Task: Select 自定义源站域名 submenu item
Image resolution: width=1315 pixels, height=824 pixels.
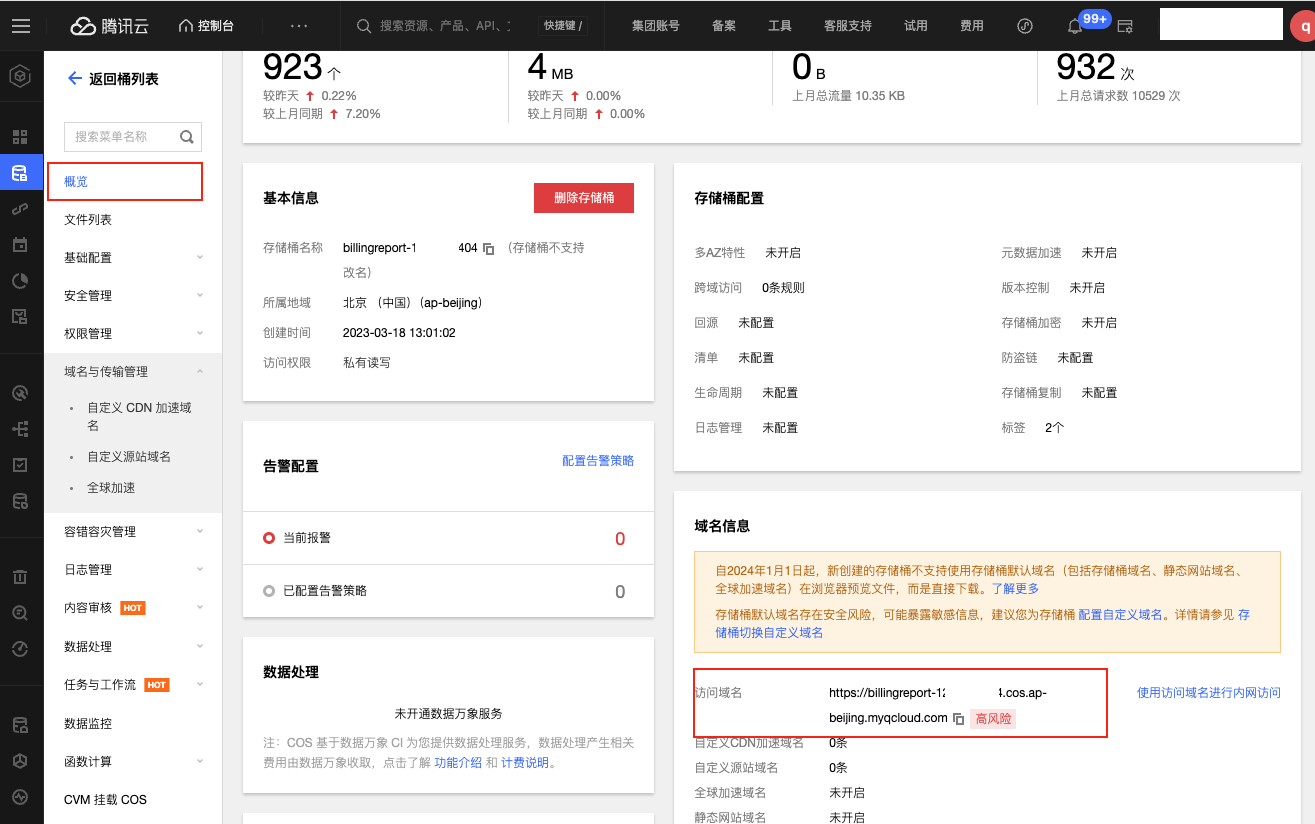Action: click(129, 456)
